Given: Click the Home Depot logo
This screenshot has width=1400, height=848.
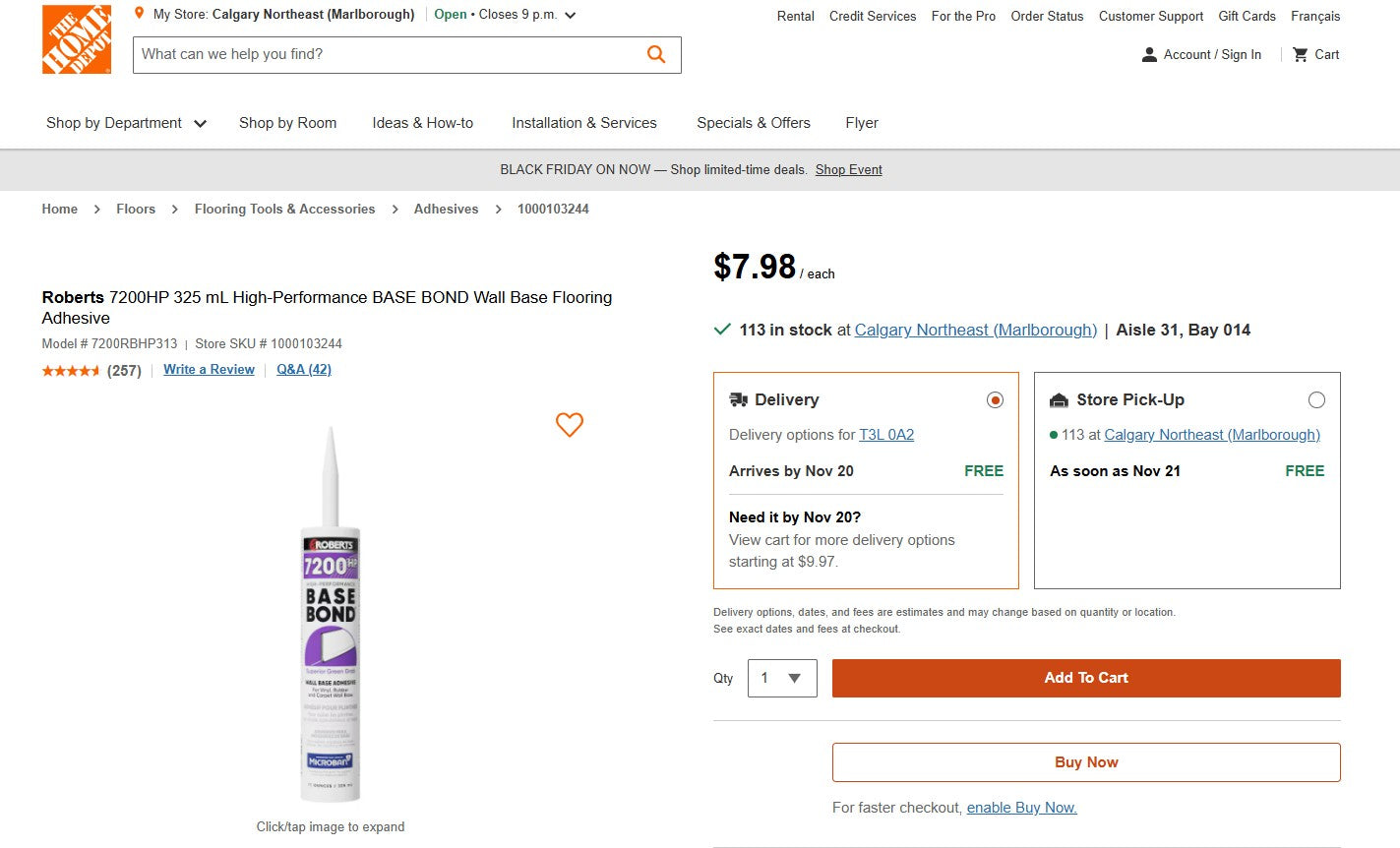Looking at the screenshot, I should point(77,39).
